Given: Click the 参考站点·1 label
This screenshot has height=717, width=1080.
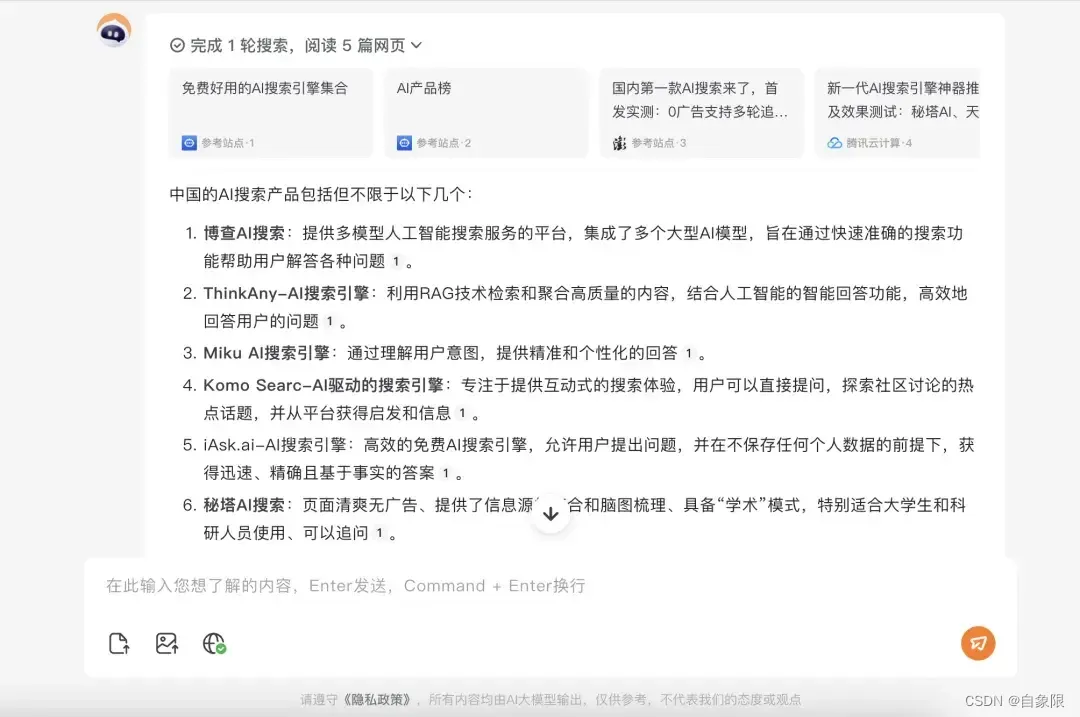Looking at the screenshot, I should (228, 143).
